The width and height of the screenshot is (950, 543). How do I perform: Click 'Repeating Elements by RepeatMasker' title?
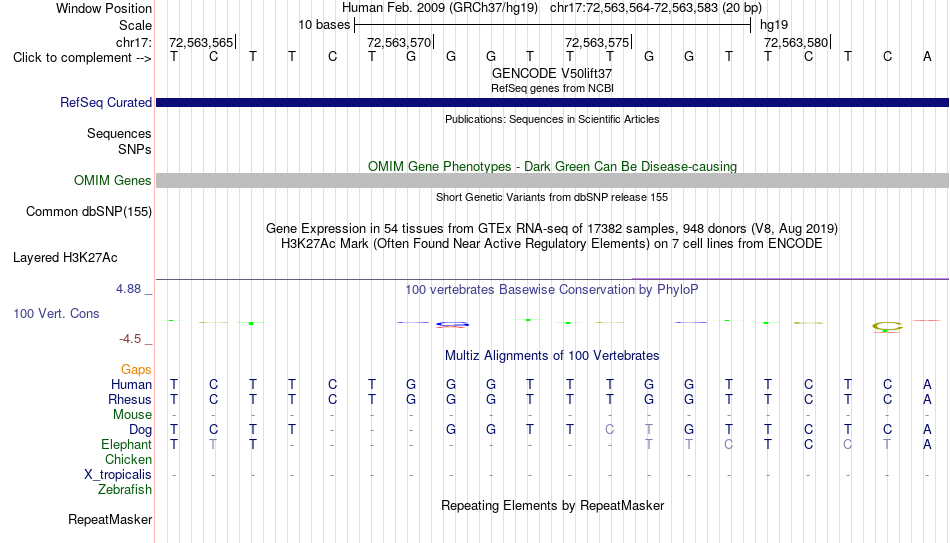(553, 505)
